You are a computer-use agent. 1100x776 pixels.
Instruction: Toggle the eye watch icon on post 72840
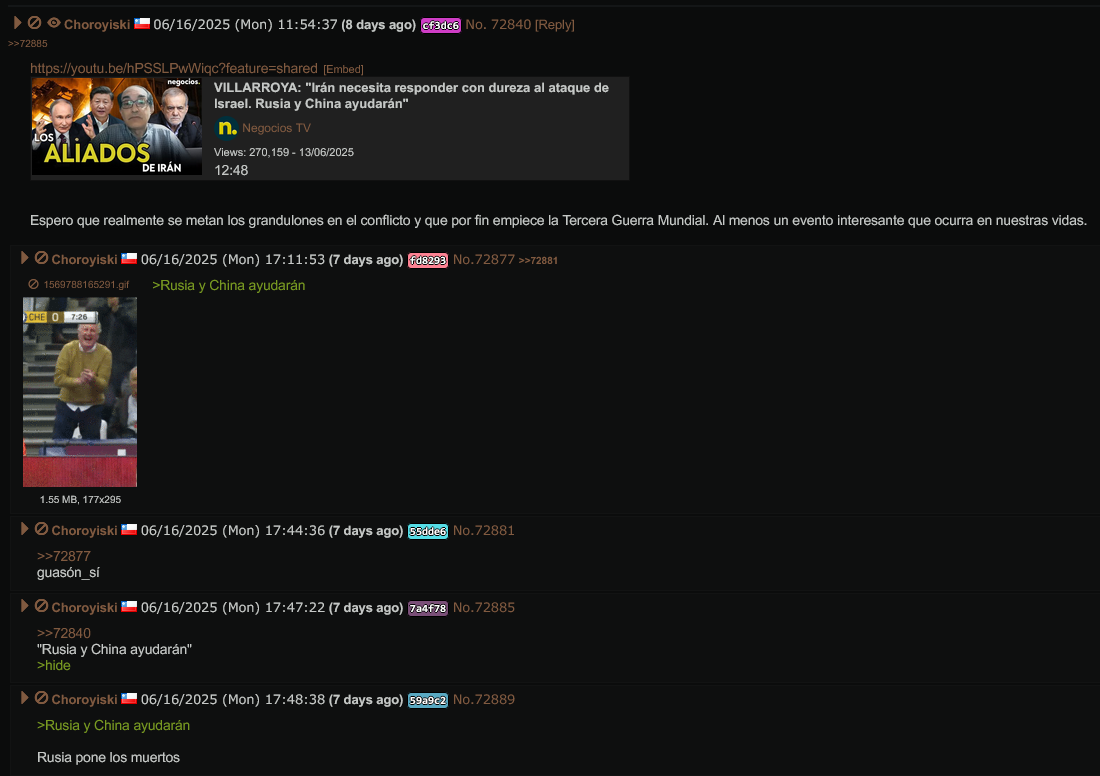pos(53,22)
